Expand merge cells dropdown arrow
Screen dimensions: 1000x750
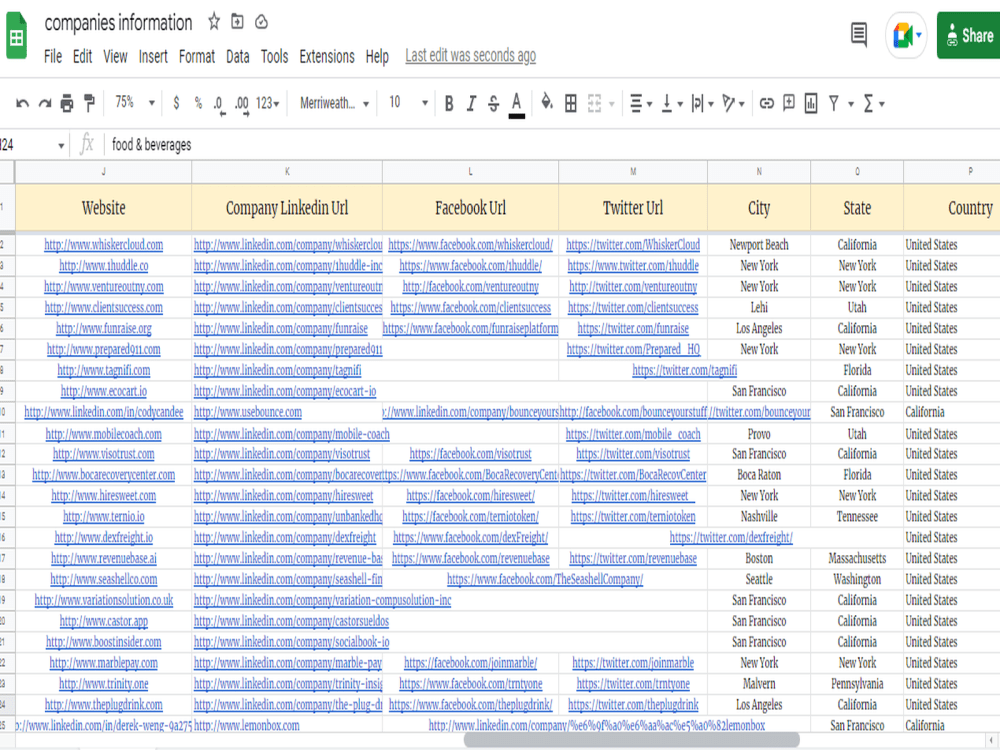[x=612, y=104]
